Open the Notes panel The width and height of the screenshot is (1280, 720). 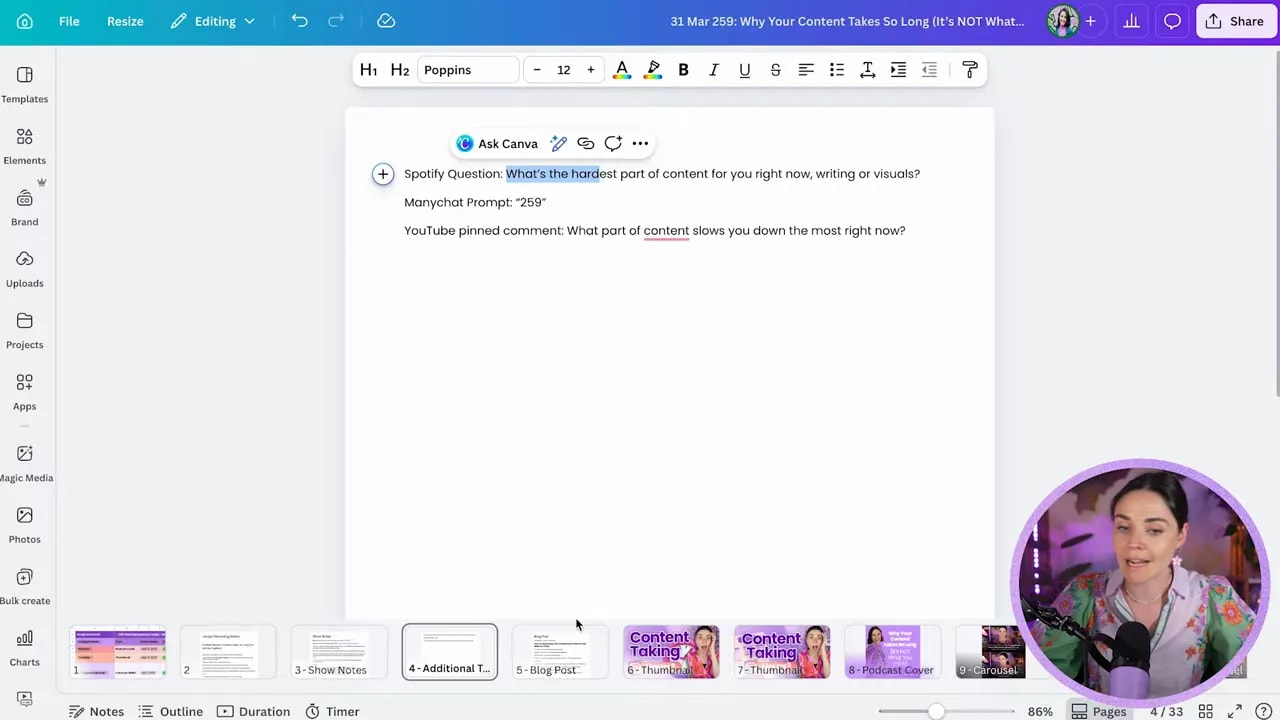[x=97, y=712]
